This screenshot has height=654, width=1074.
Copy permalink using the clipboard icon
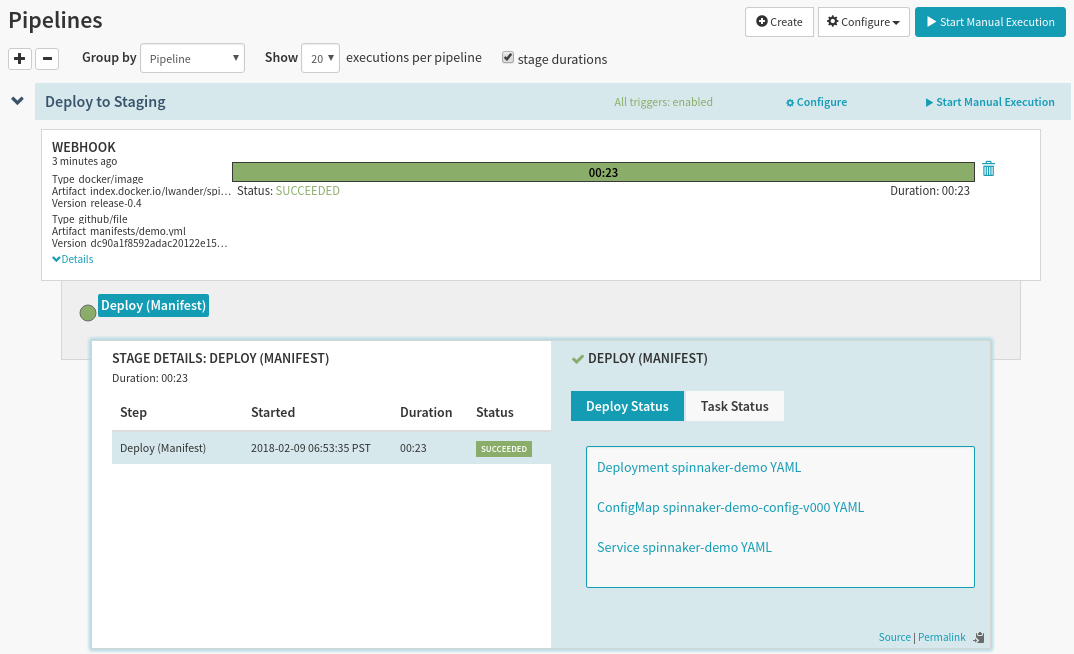tap(978, 638)
